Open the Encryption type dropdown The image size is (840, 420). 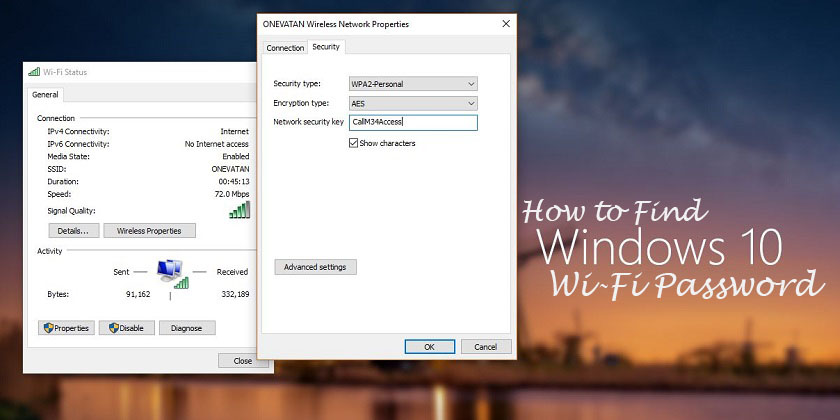click(x=413, y=103)
